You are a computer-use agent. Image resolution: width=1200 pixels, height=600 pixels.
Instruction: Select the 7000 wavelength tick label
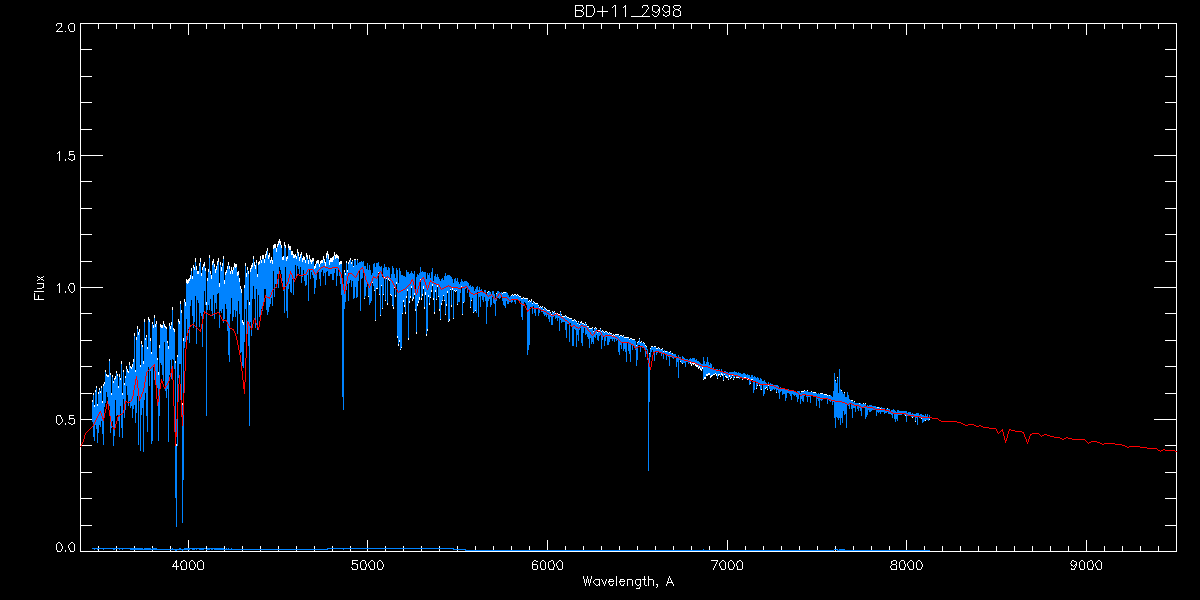click(727, 564)
